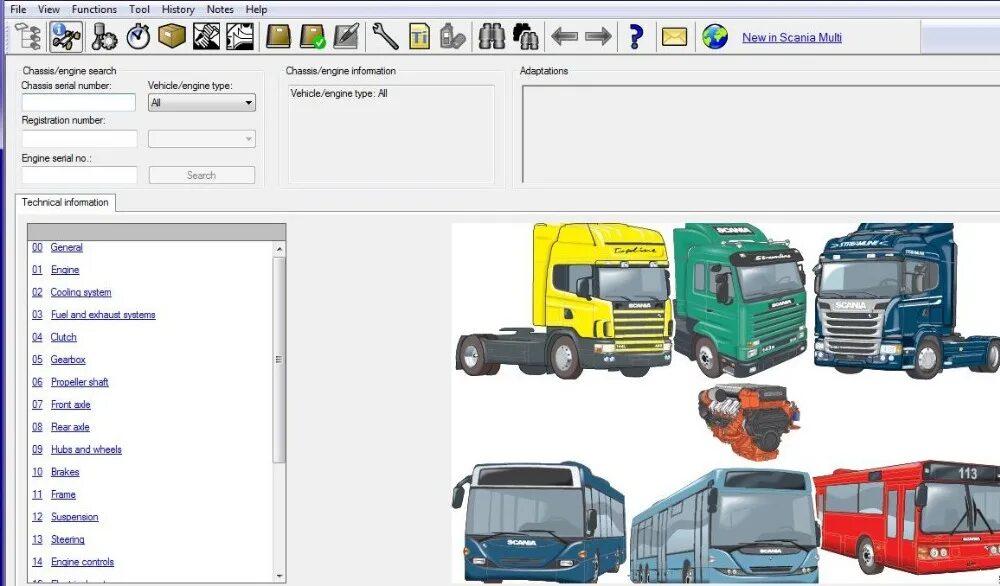This screenshot has width=1000, height=586.
Task: Click the Search button
Action: point(201,174)
